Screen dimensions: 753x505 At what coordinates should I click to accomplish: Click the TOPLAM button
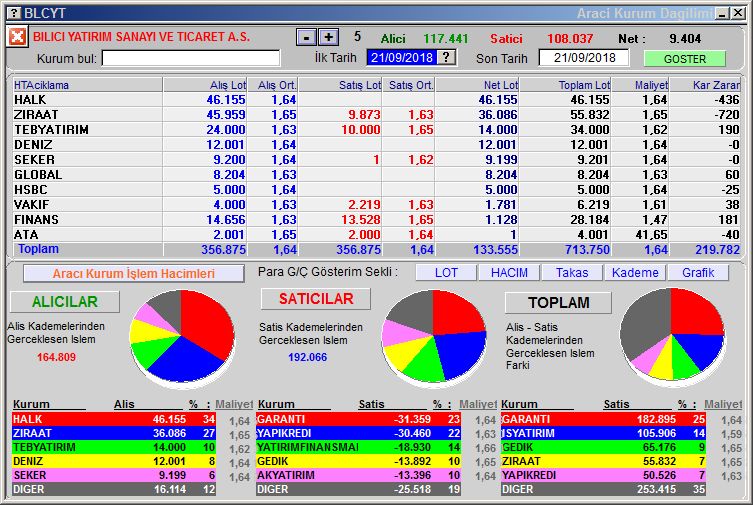[x=559, y=303]
